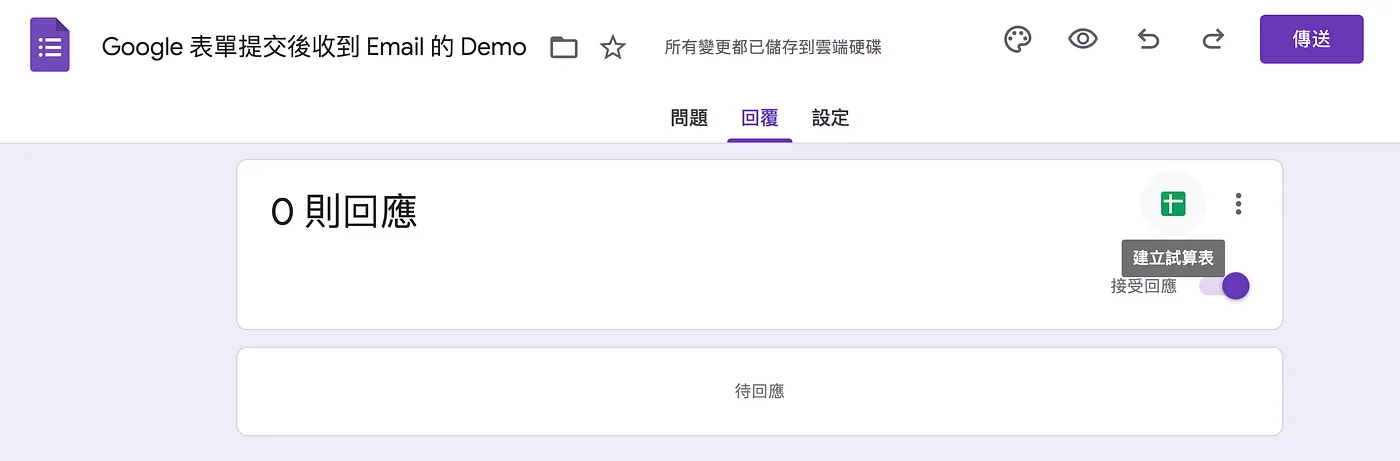1400x461 pixels.
Task: Click the 所有變更都已儲存到雲端硬碟 status text
Action: tap(773, 47)
